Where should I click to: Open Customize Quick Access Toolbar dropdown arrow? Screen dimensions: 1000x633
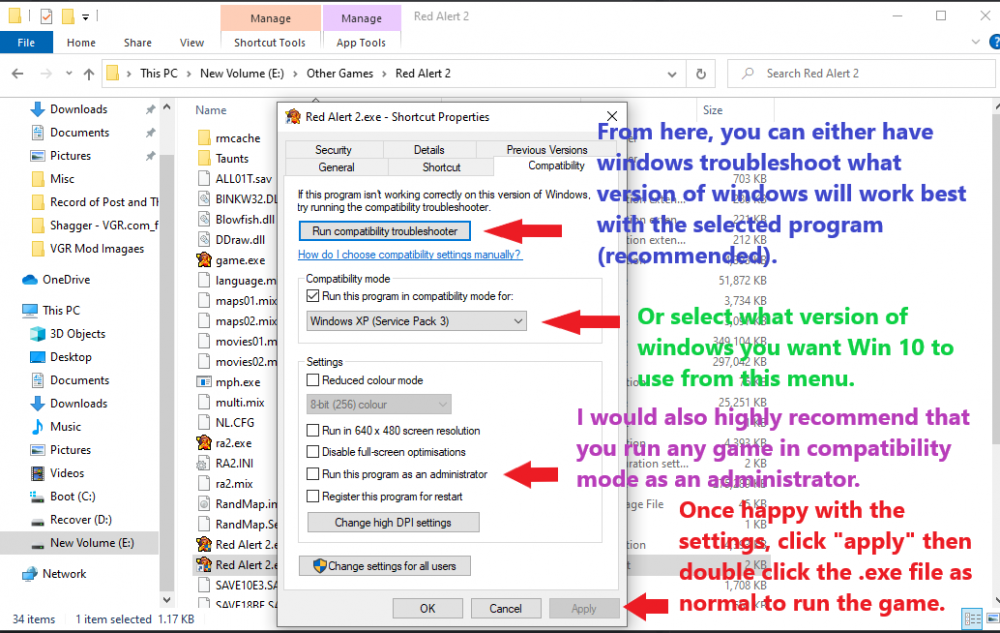coord(85,17)
